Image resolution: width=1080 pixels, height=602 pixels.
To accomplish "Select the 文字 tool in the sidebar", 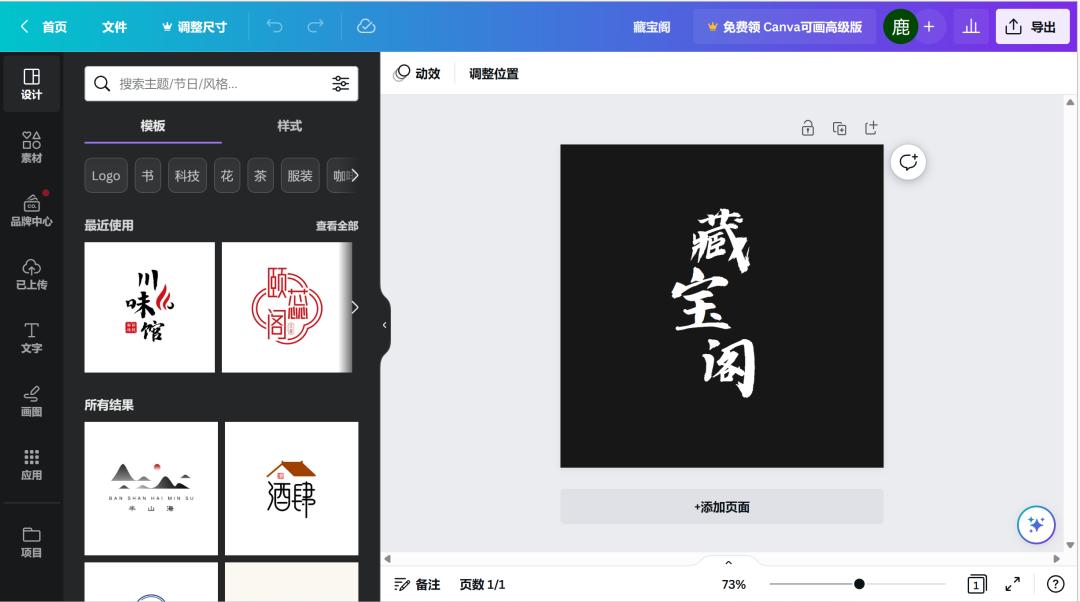I will [31, 338].
